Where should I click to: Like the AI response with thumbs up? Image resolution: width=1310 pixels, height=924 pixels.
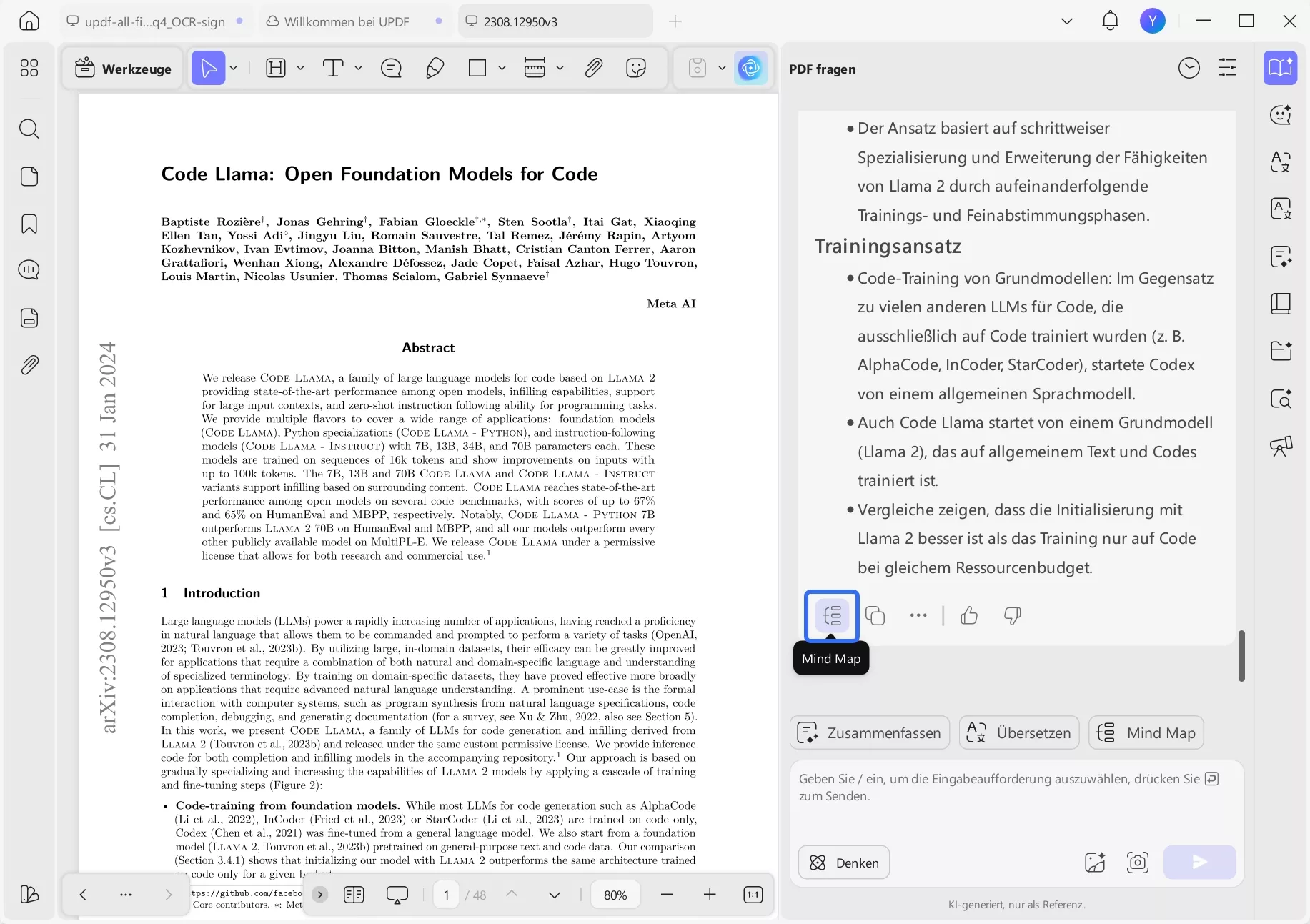coord(969,615)
